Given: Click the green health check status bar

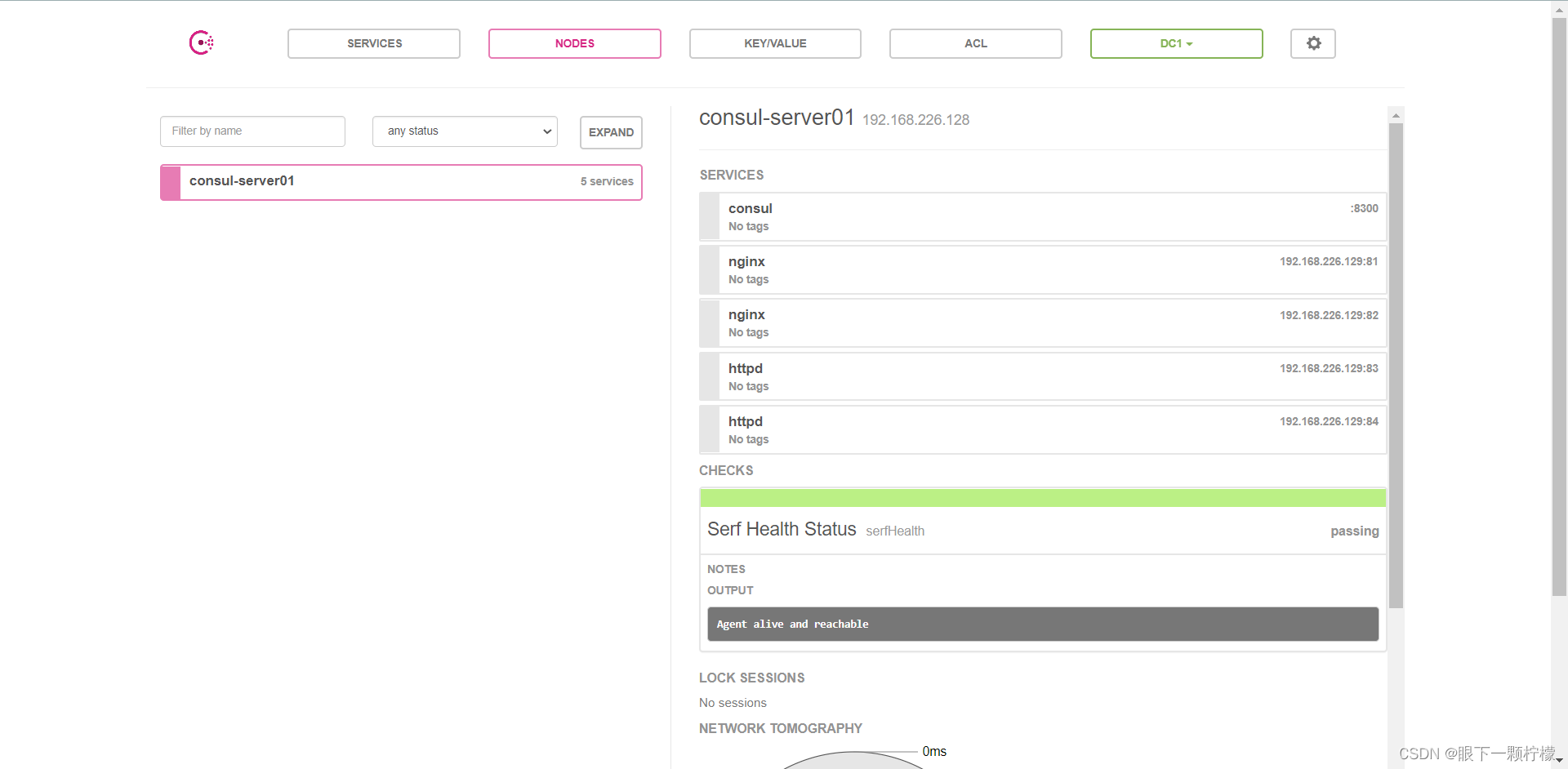Looking at the screenshot, I should pos(1043,498).
